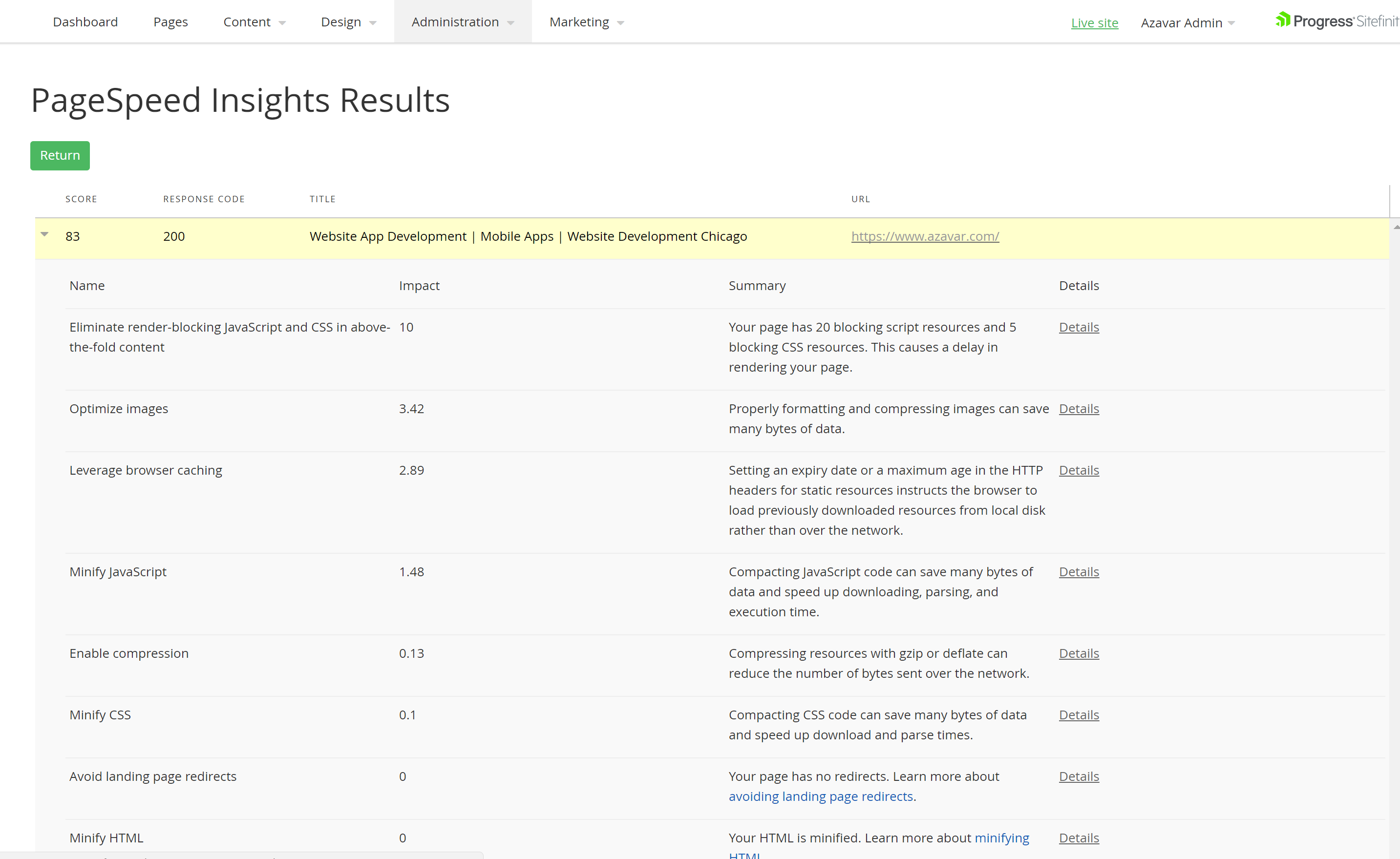Open the Content dropdown menu
This screenshot has height=859, width=1400.
pos(254,22)
